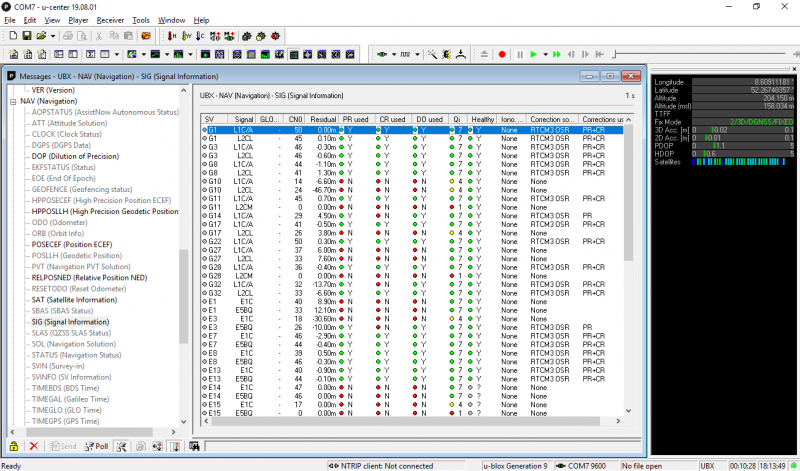Screen dimensions: 800x471
Task: Click the autobauding magic wand icon
Action: click(432, 54)
